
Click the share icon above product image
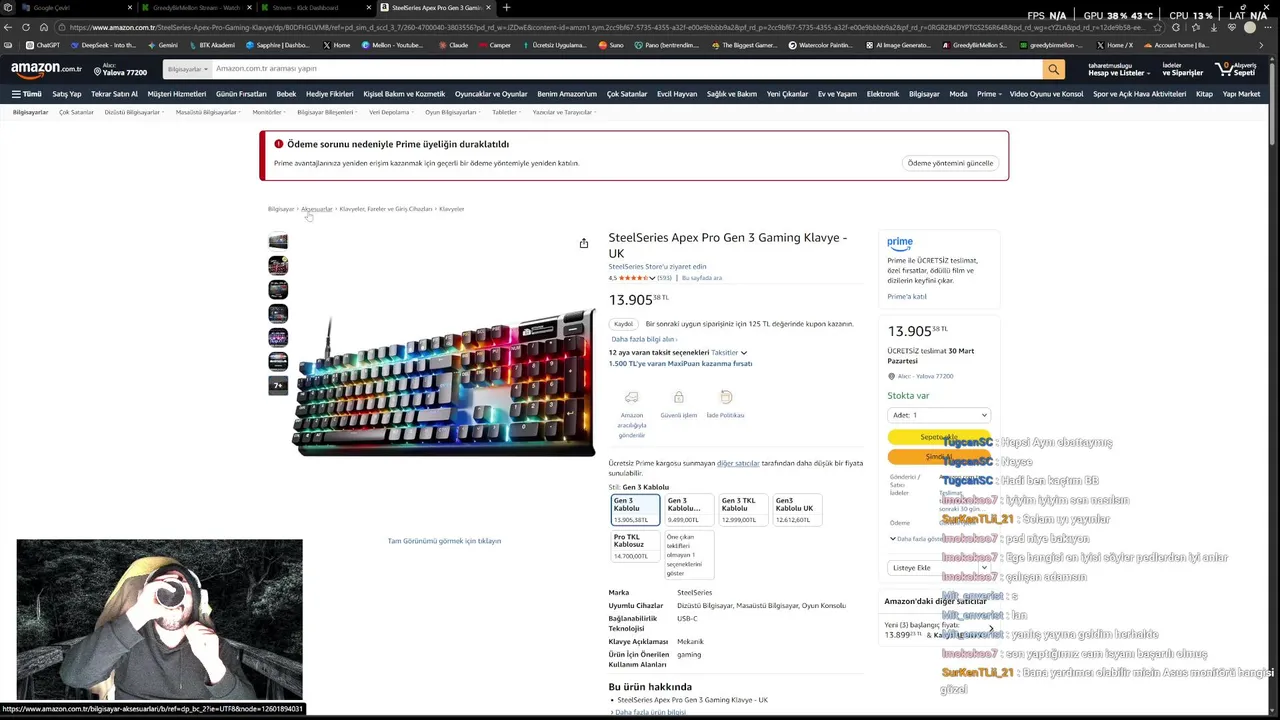point(584,243)
